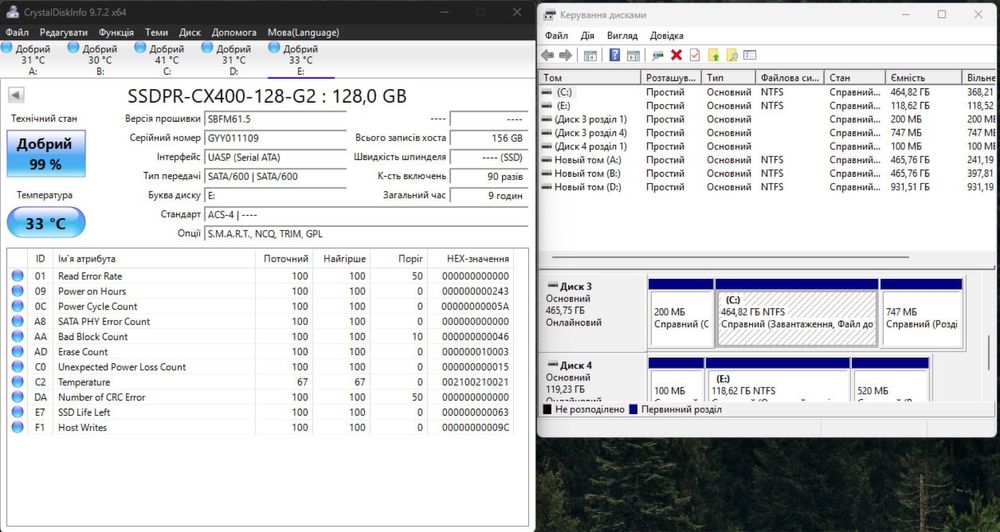Screen dimensions: 1000x532
Task: Select disk D: status orb in CrystalDiskInfo
Action: click(207, 47)
